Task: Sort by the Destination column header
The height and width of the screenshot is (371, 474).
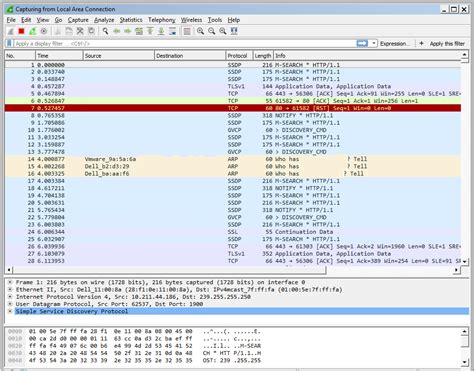Action: [190, 56]
